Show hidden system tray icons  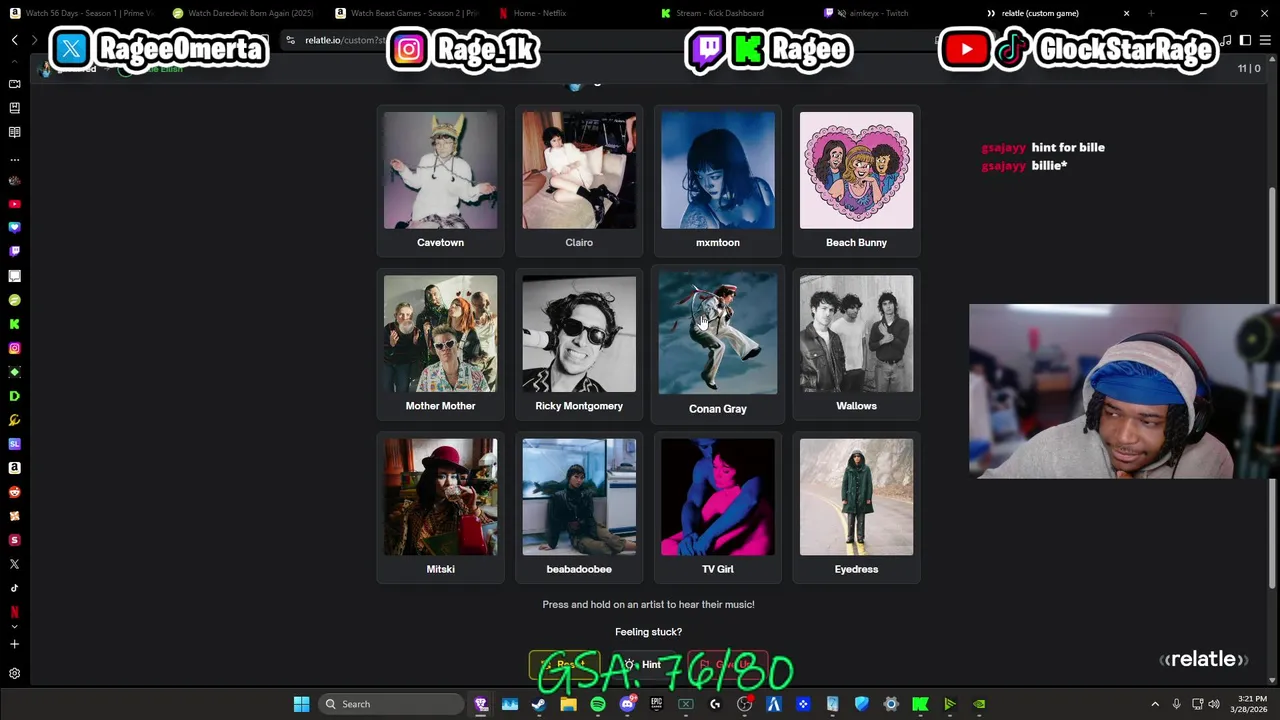pos(1155,704)
